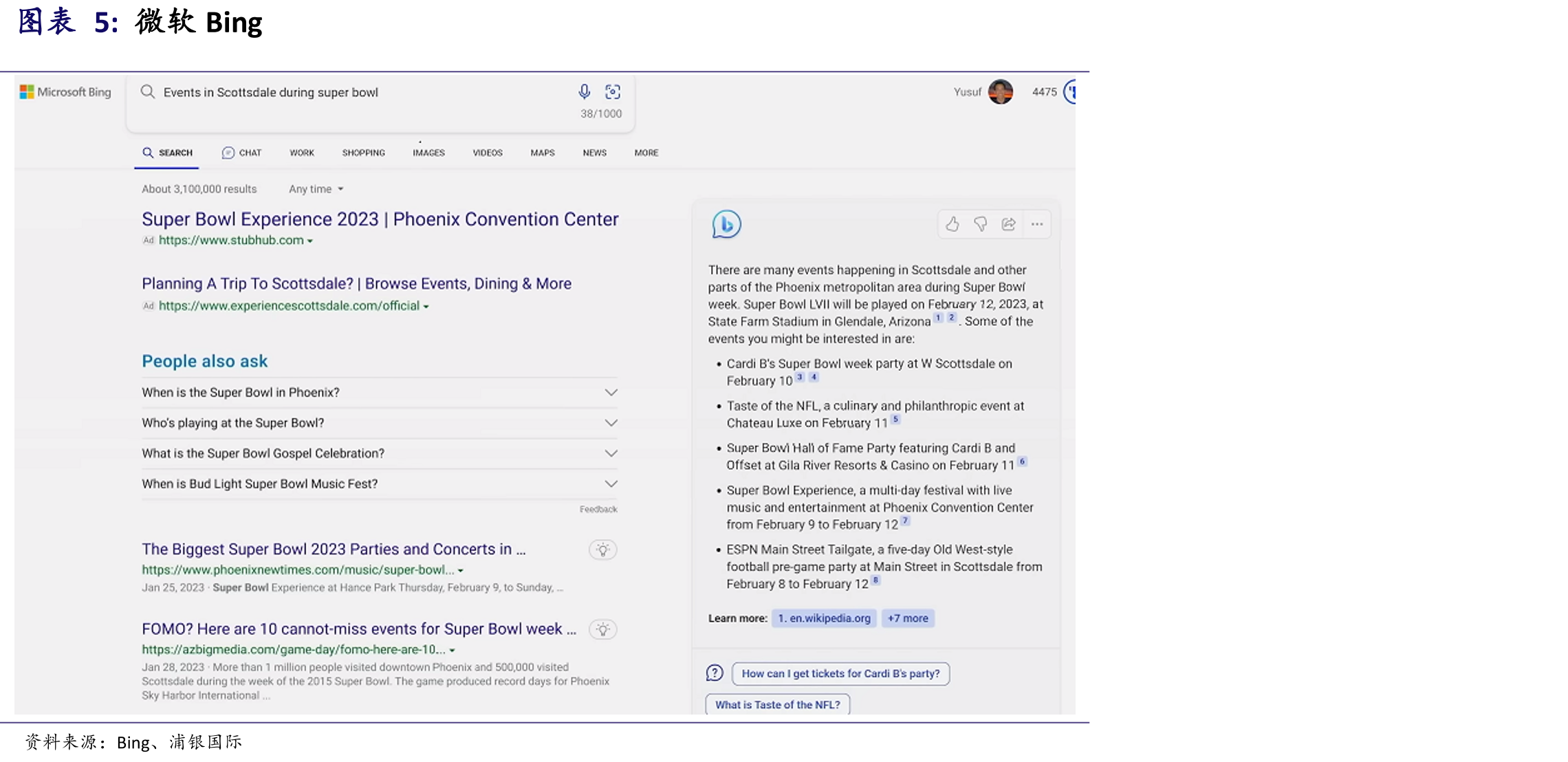This screenshot has height=762, width=1568.
Task: Click 'How can I get tickets for Cardi B's party?'
Action: [x=840, y=674]
